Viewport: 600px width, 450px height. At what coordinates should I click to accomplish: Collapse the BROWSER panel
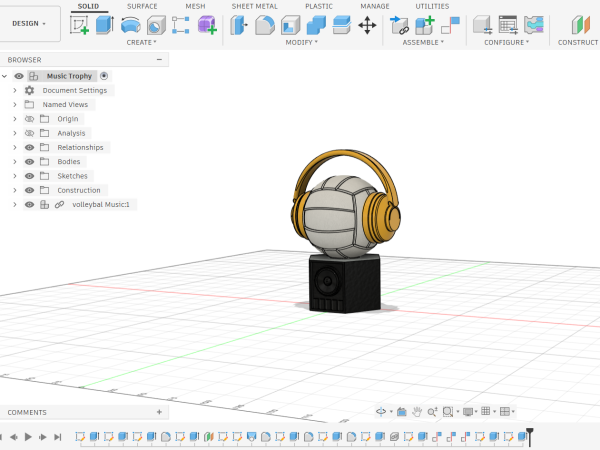pyautogui.click(x=159, y=60)
